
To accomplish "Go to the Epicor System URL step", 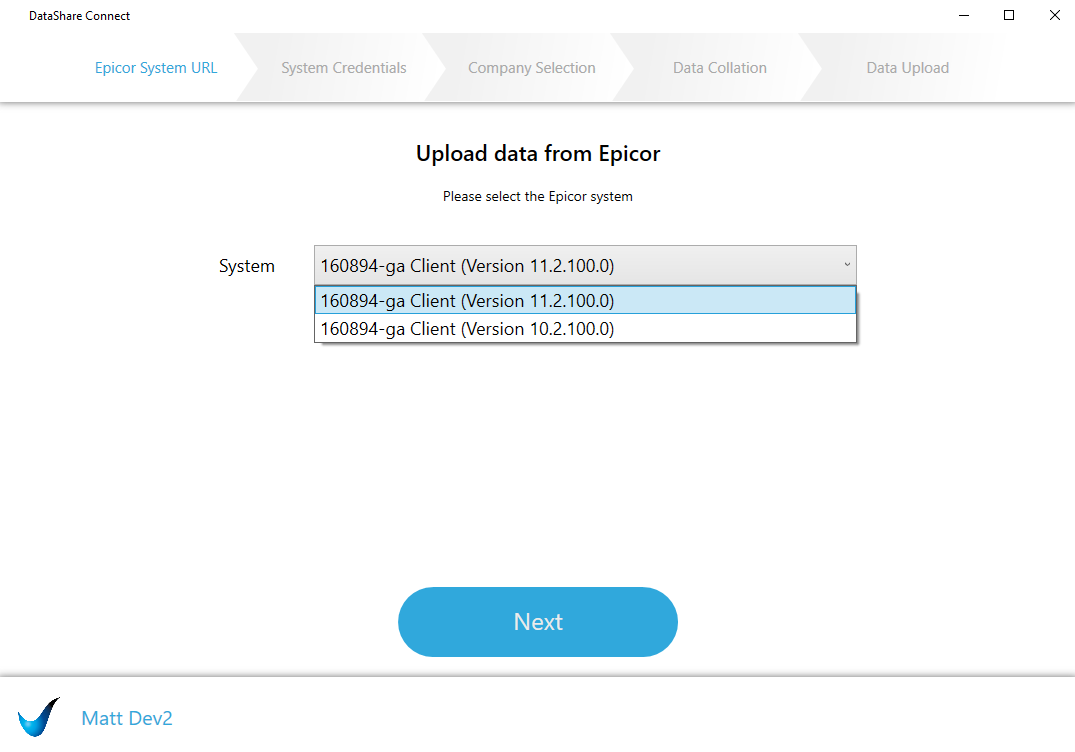I will [x=156, y=68].
